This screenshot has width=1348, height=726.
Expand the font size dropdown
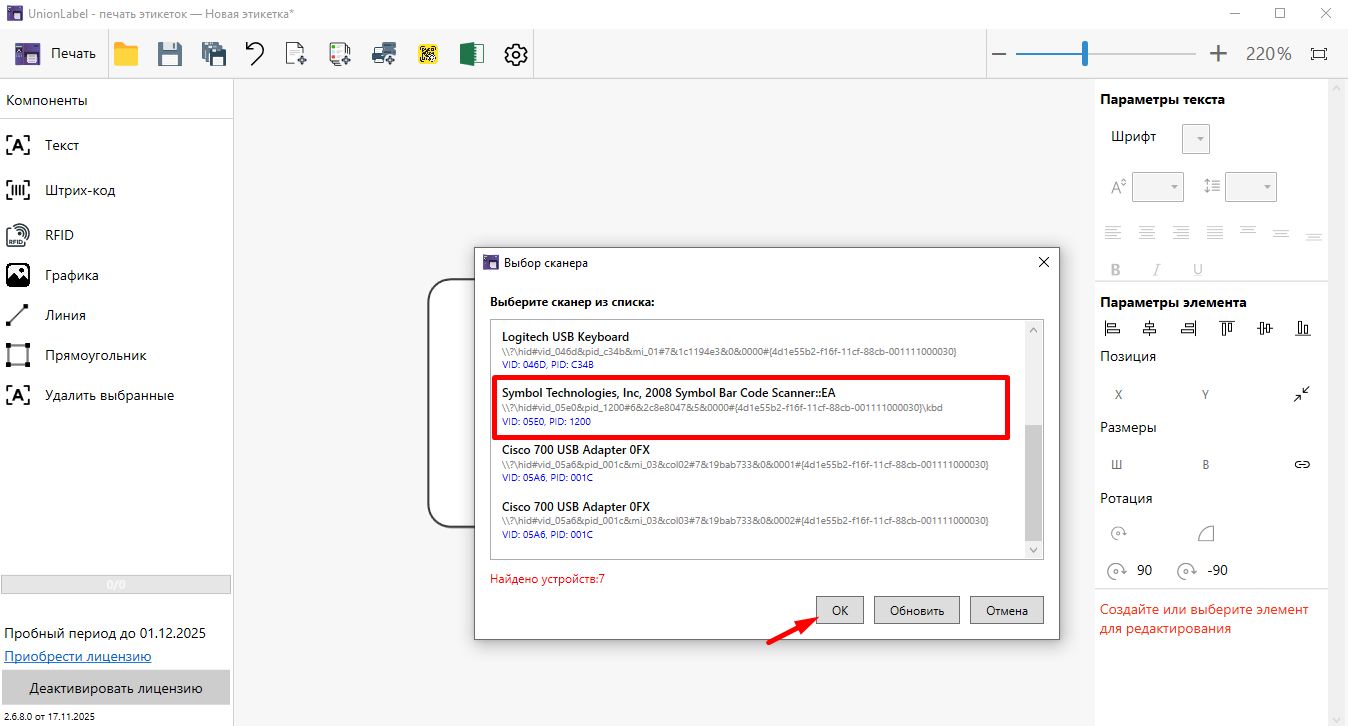point(1158,186)
